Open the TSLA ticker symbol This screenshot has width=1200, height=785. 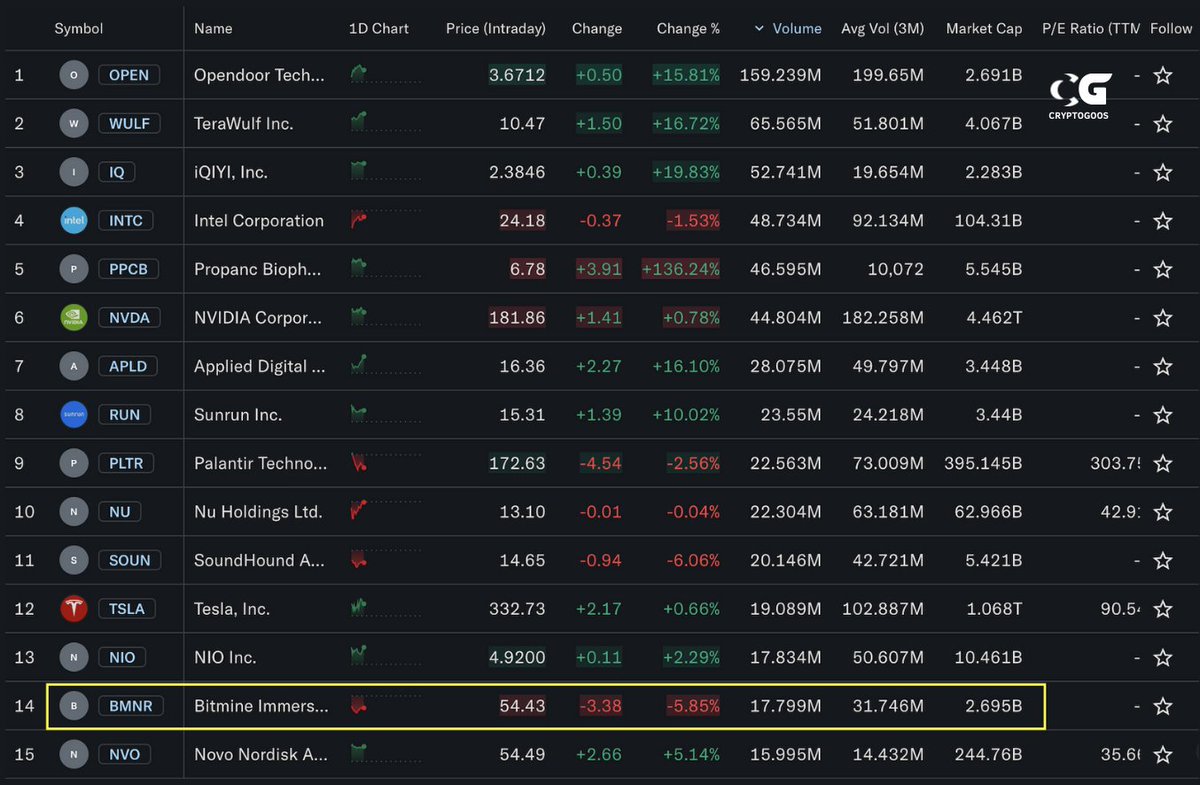(x=127, y=609)
